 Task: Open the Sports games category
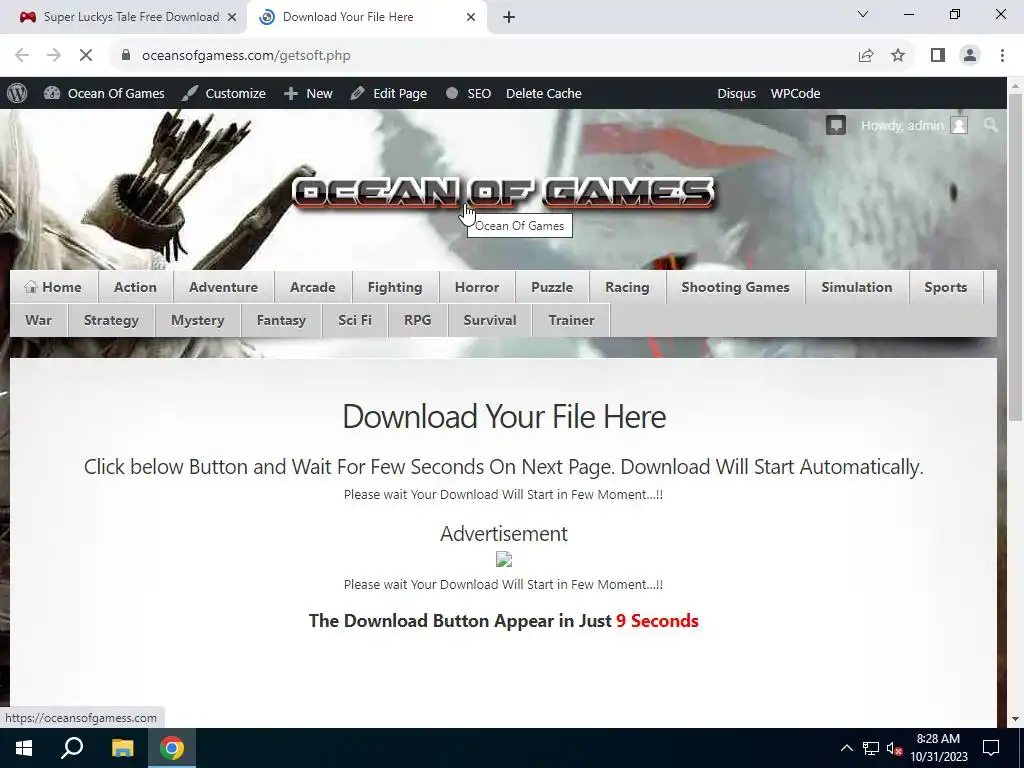(x=946, y=287)
